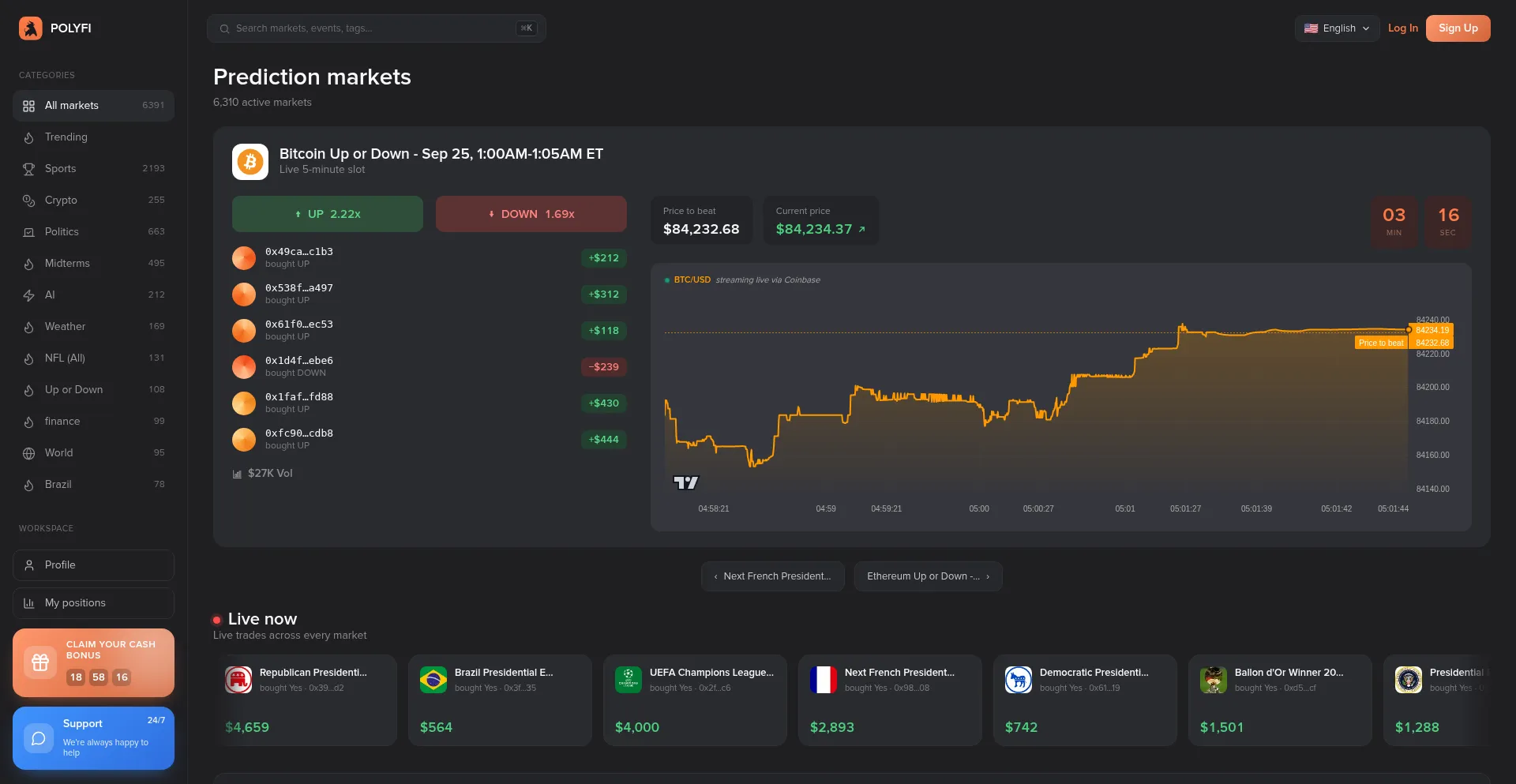
Task: Click the $4,659 Republican trade amount
Action: tap(247, 727)
